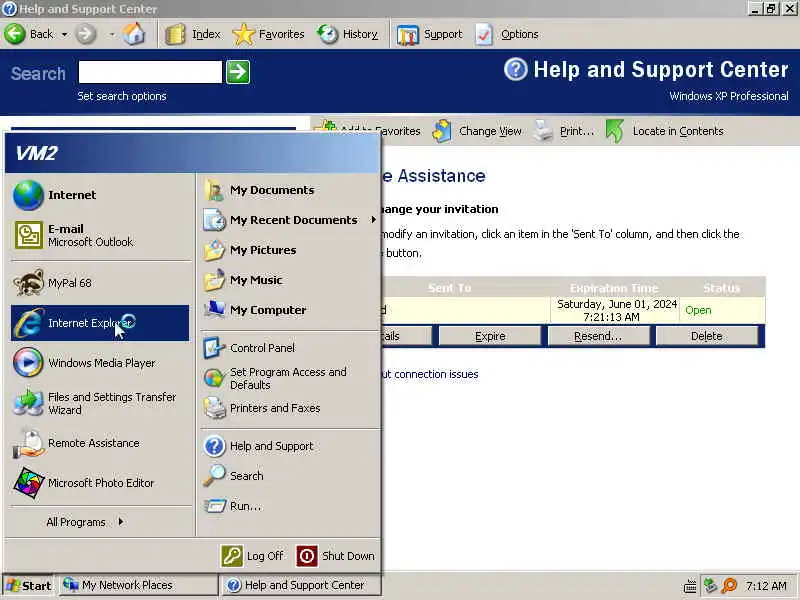Screen dimensions: 800x600
Task: Open Remote Assistance in Start menu
Action: click(x=100, y=443)
